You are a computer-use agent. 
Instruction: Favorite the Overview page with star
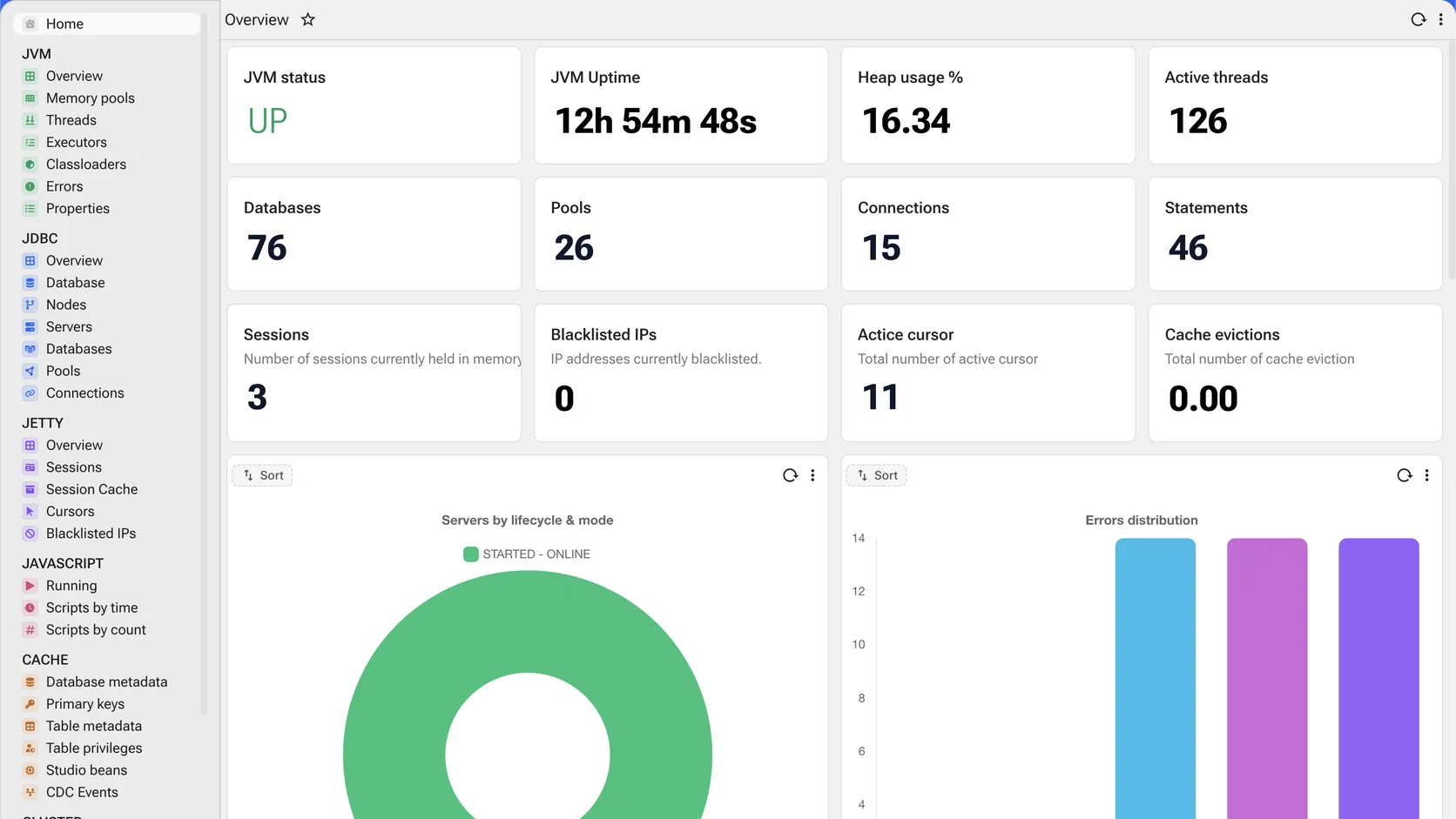point(307,19)
